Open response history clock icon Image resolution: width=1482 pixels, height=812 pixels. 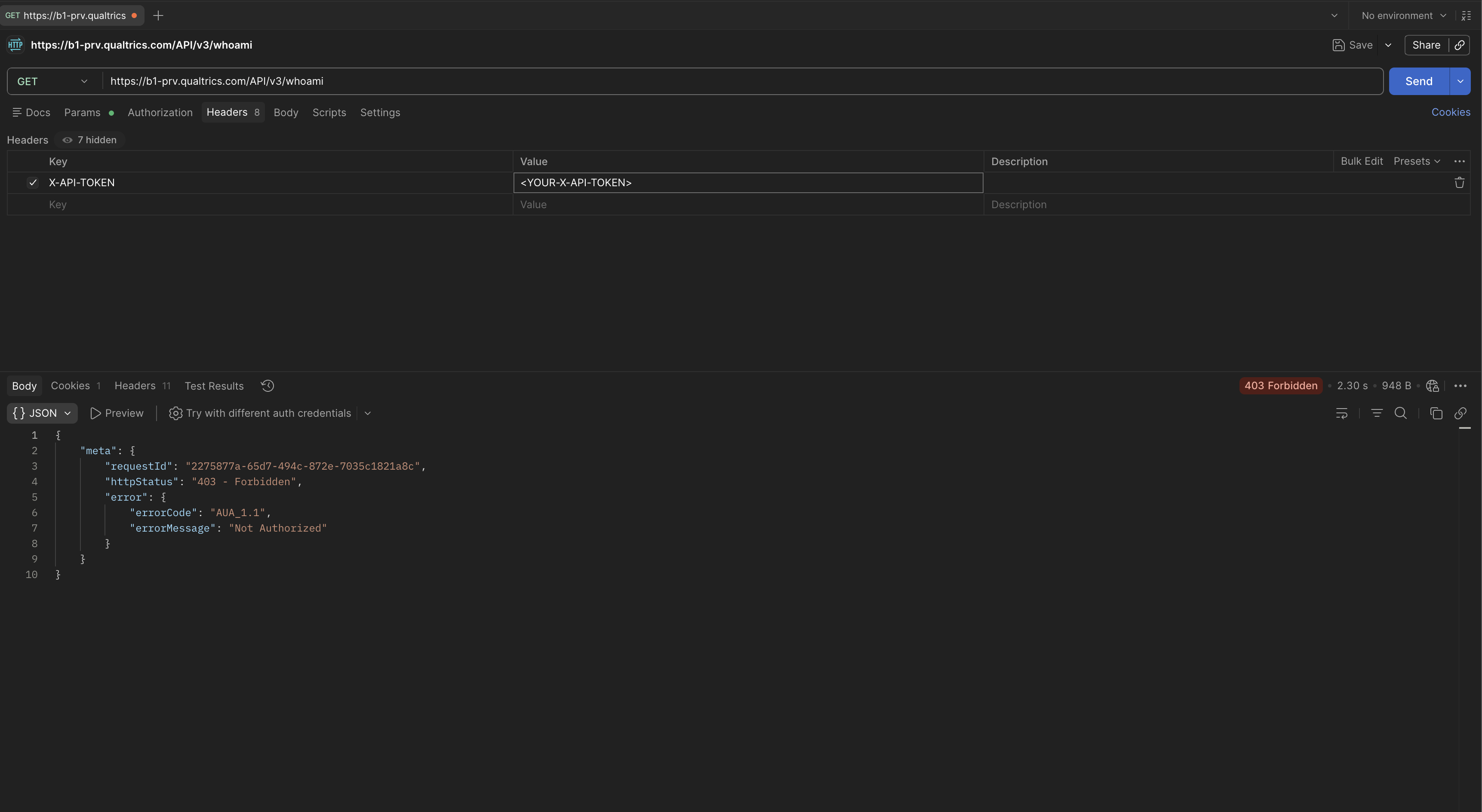[267, 385]
